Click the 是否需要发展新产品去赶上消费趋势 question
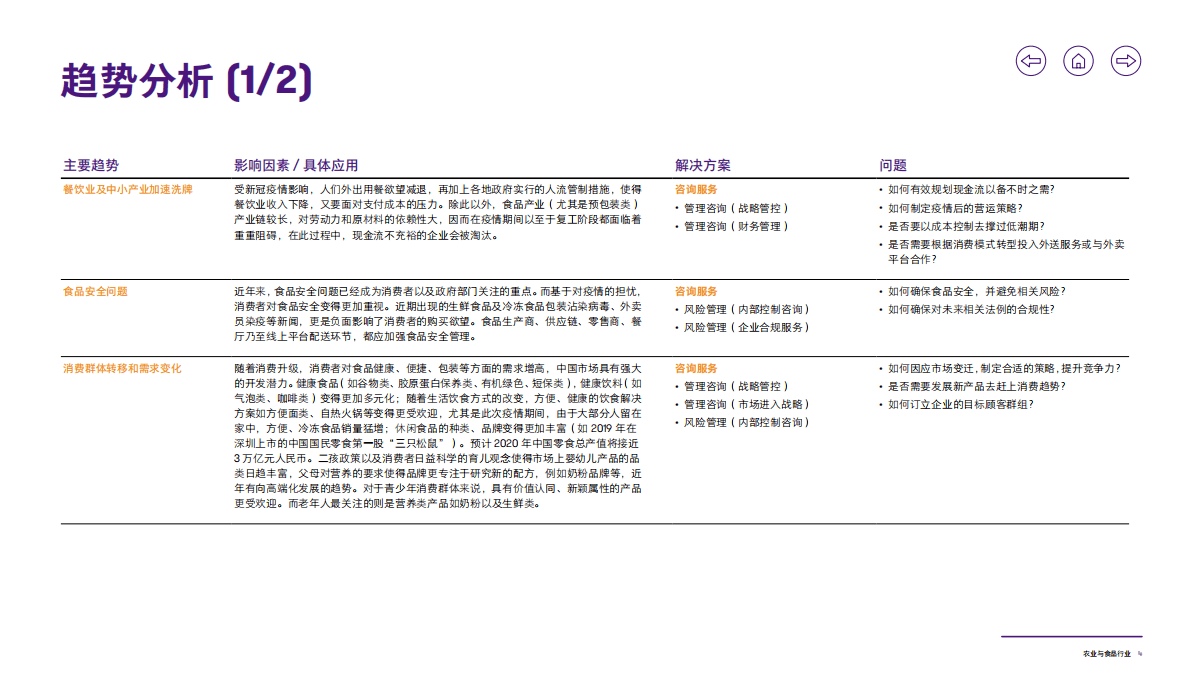The image size is (1190, 683). 976,386
